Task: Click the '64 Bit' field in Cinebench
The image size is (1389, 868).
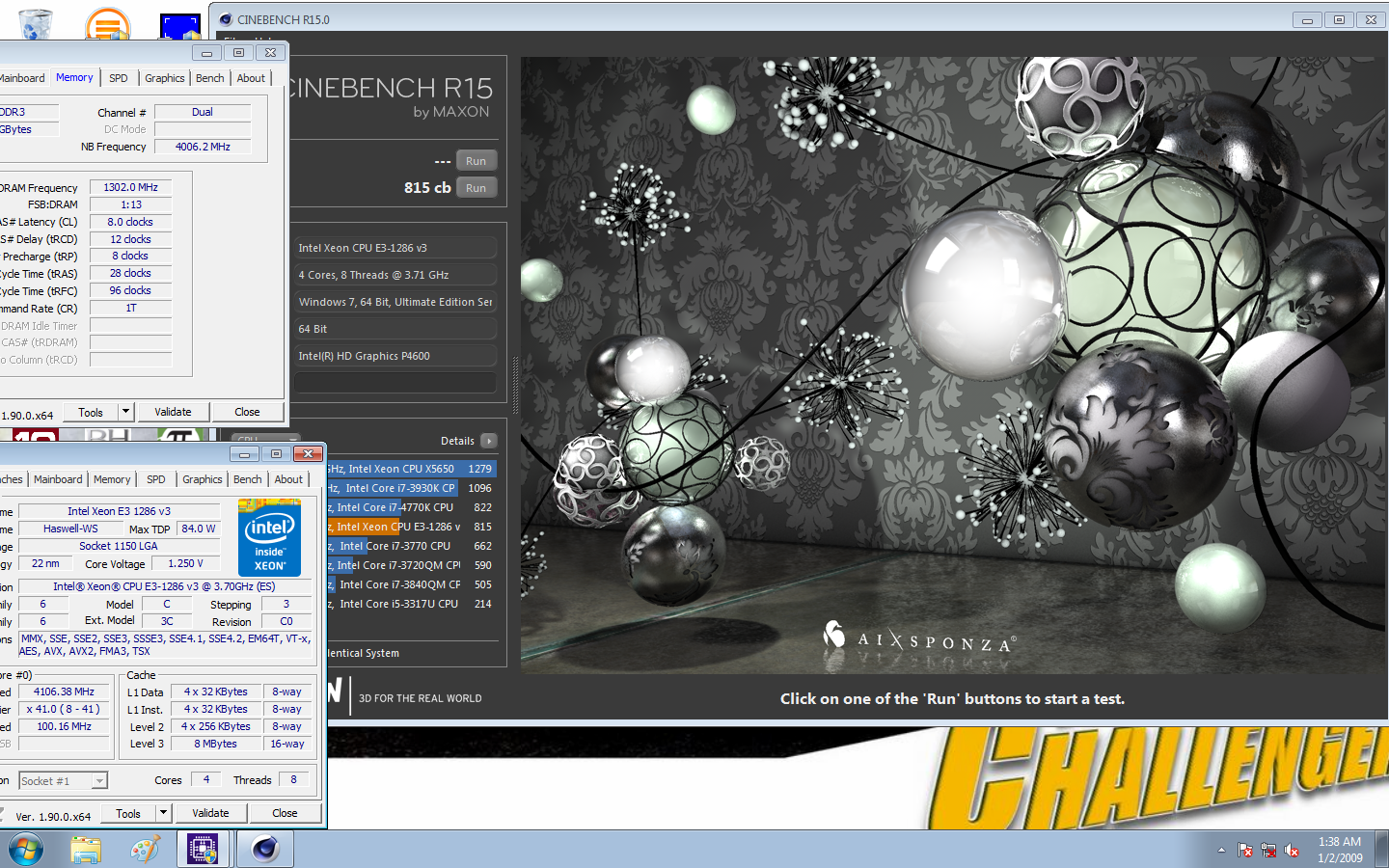Action: point(395,329)
